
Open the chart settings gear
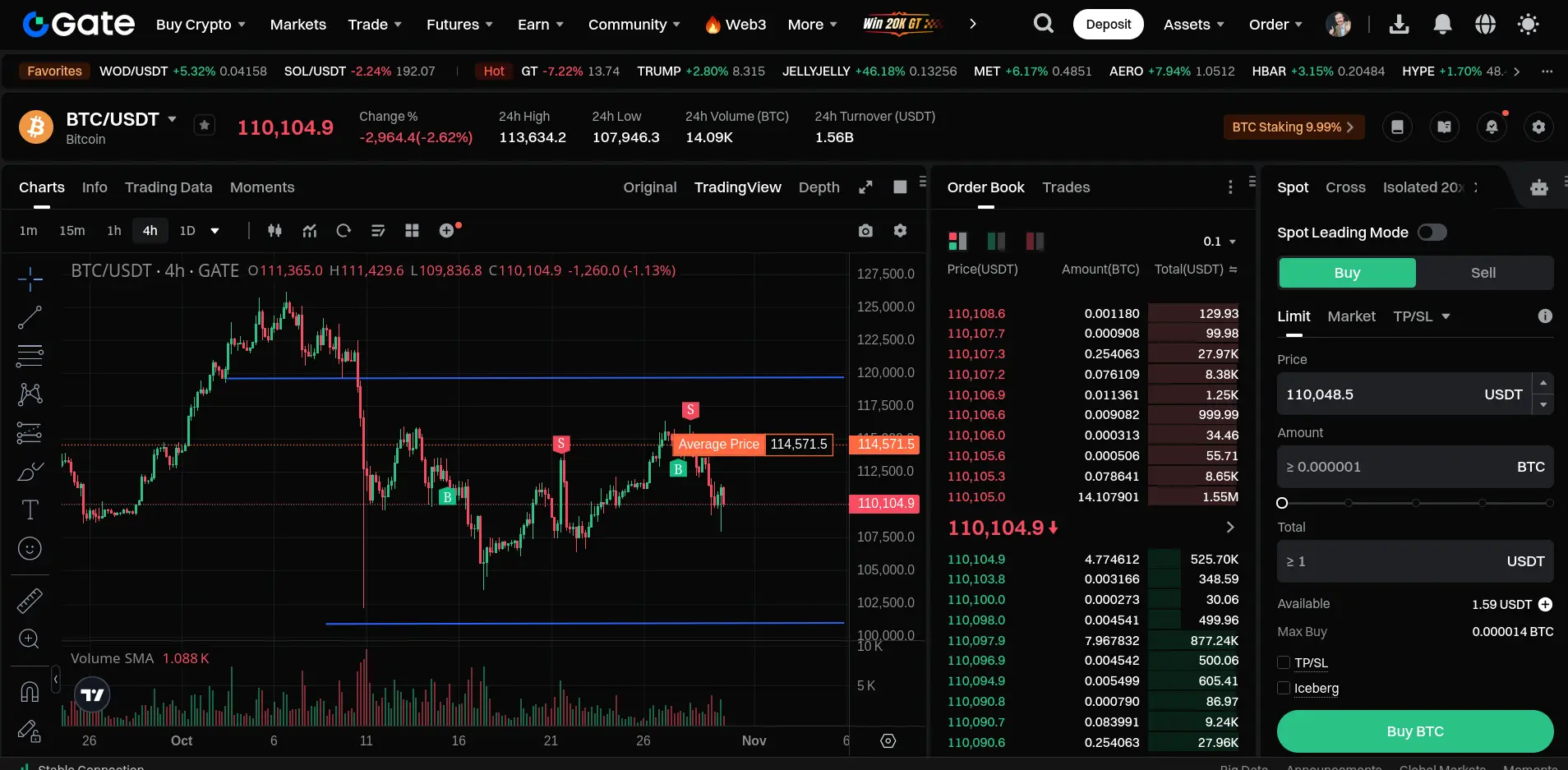pos(901,231)
